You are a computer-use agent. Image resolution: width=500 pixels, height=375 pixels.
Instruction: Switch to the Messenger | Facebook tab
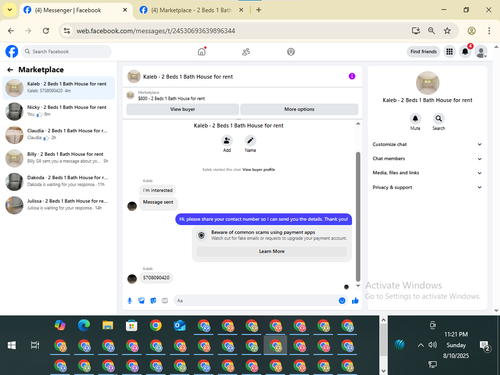pos(75,10)
